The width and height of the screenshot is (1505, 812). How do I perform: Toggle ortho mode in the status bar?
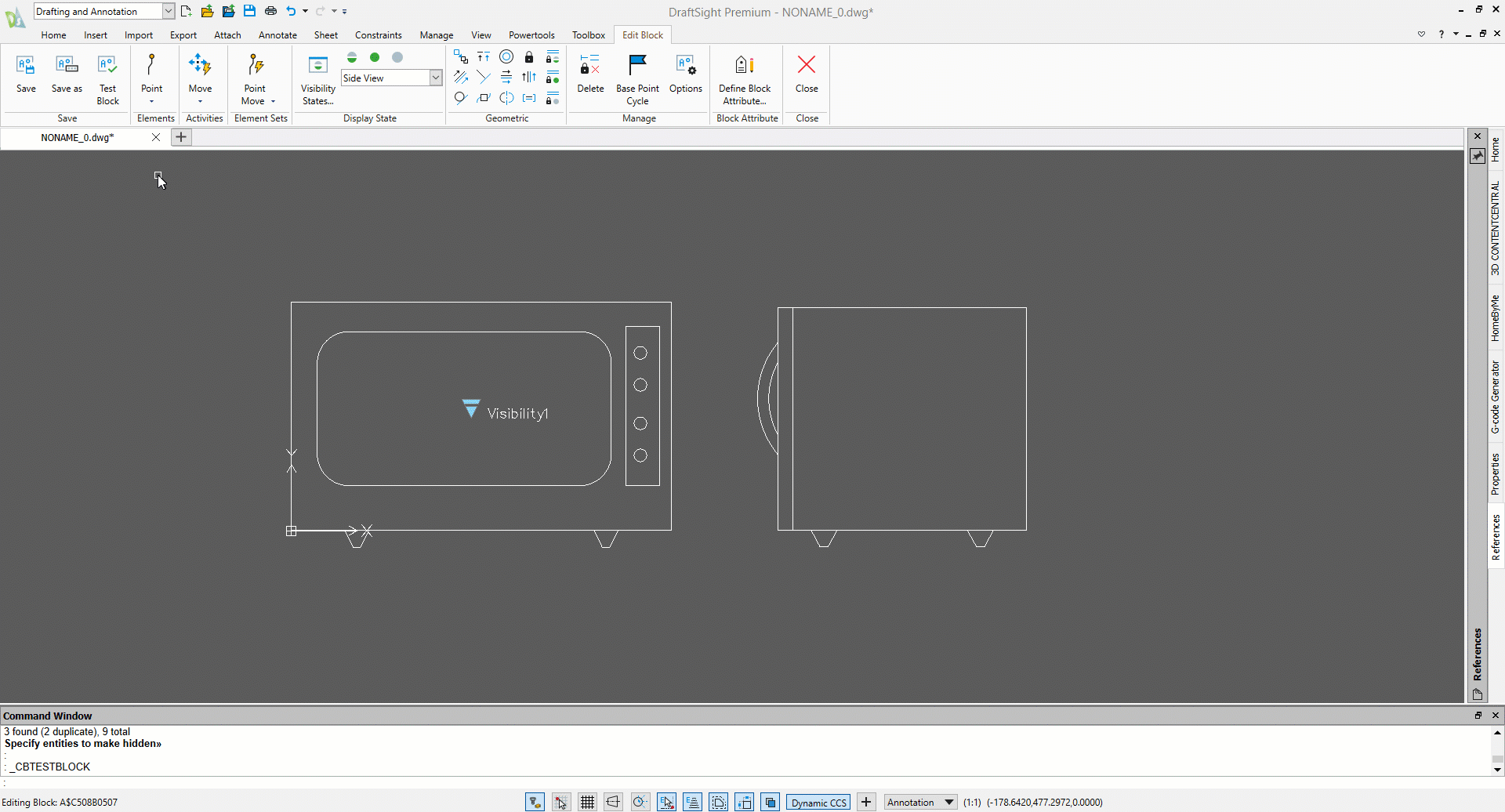click(x=614, y=802)
